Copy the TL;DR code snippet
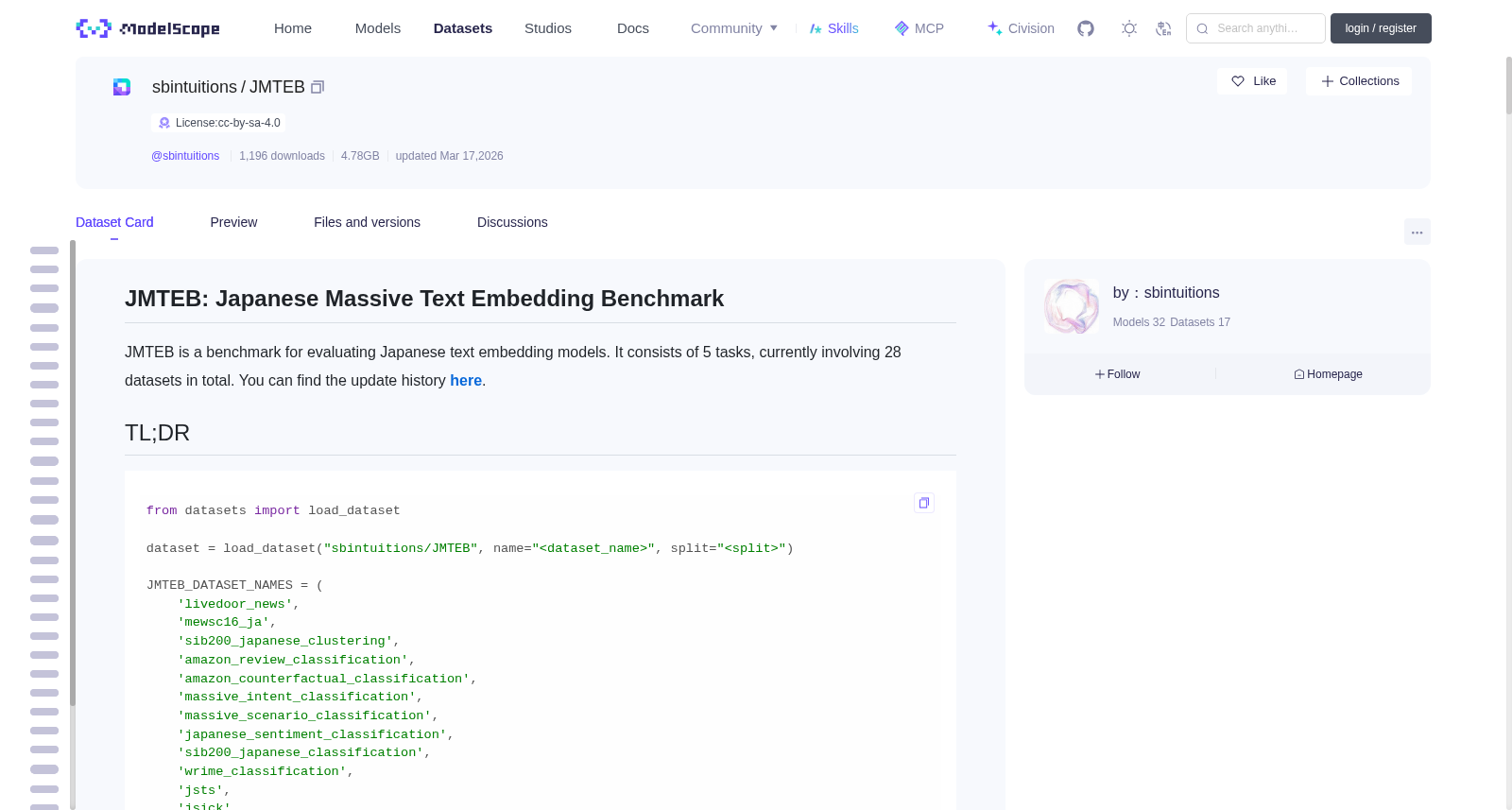This screenshot has height=810, width=1512. (924, 503)
